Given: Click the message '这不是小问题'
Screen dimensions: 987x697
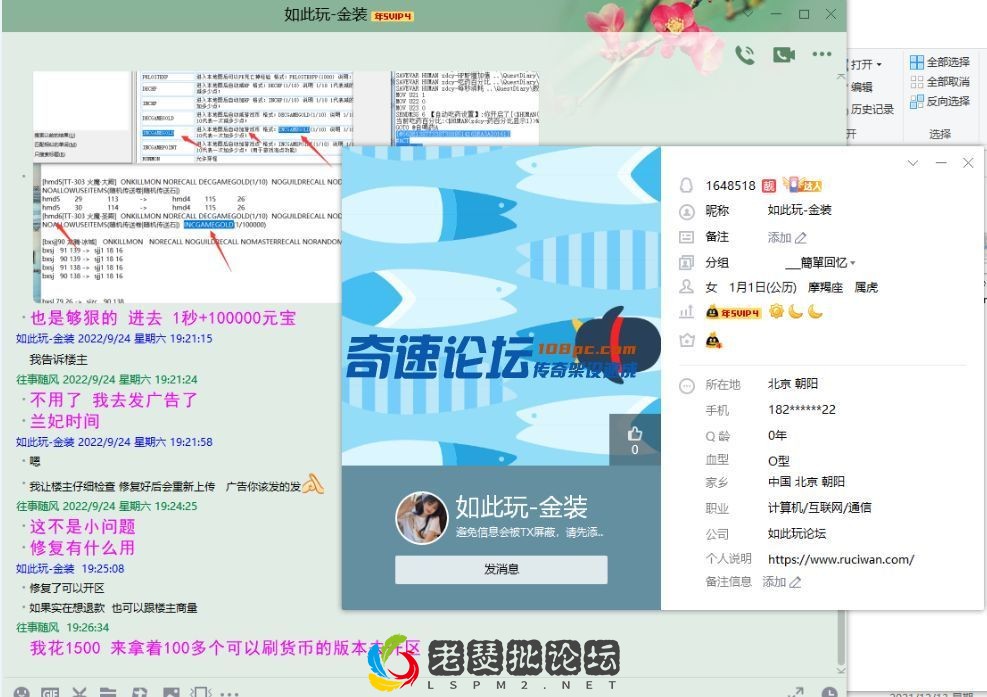Looking at the screenshot, I should coord(82,526).
